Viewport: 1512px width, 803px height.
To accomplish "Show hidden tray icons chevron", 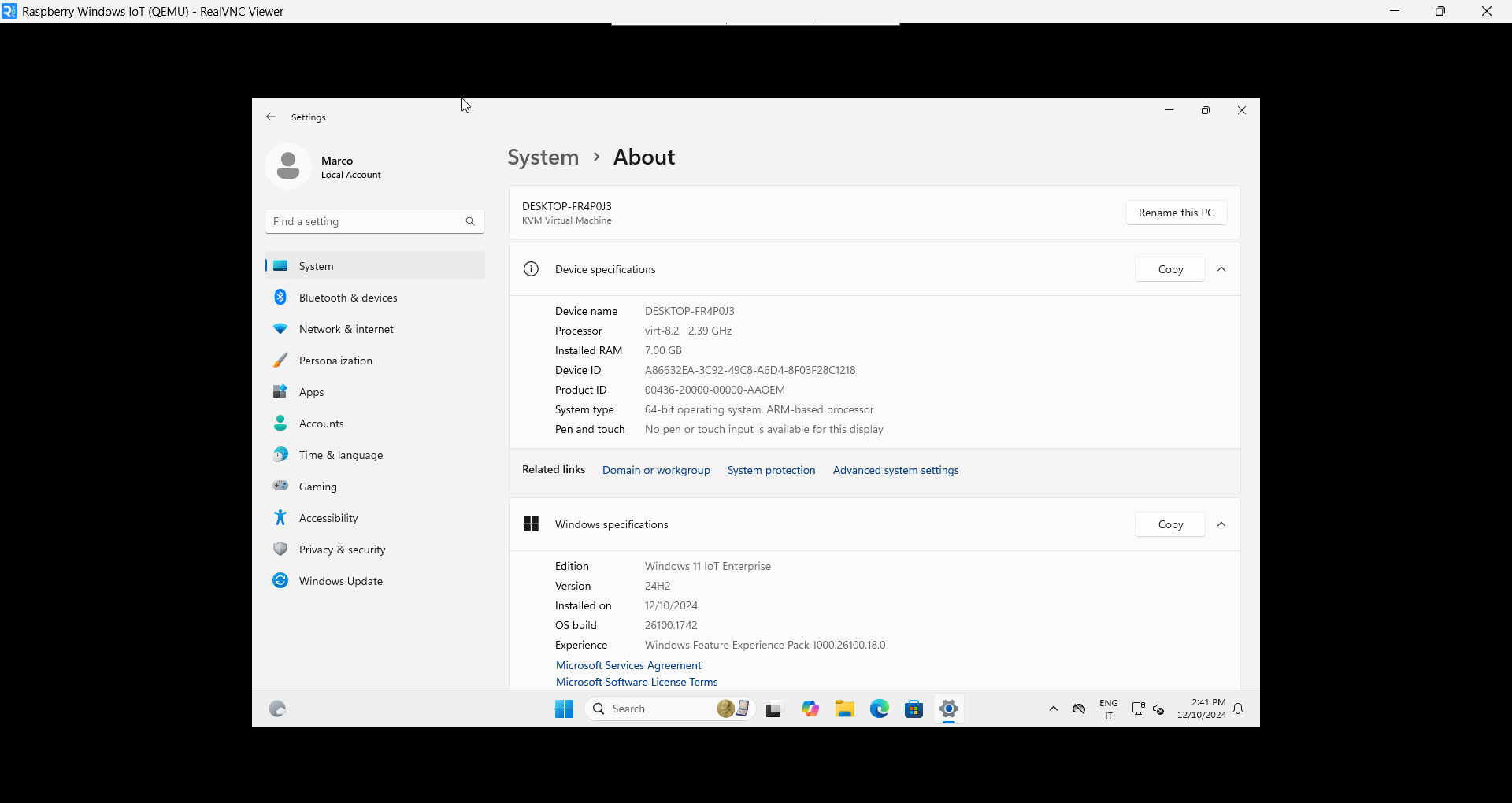I will tap(1054, 709).
